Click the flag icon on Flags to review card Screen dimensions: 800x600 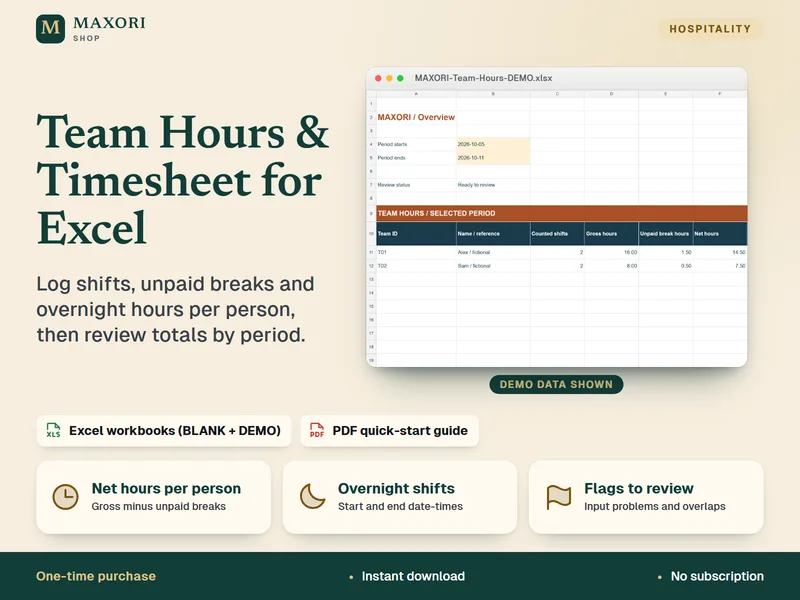[x=559, y=497]
